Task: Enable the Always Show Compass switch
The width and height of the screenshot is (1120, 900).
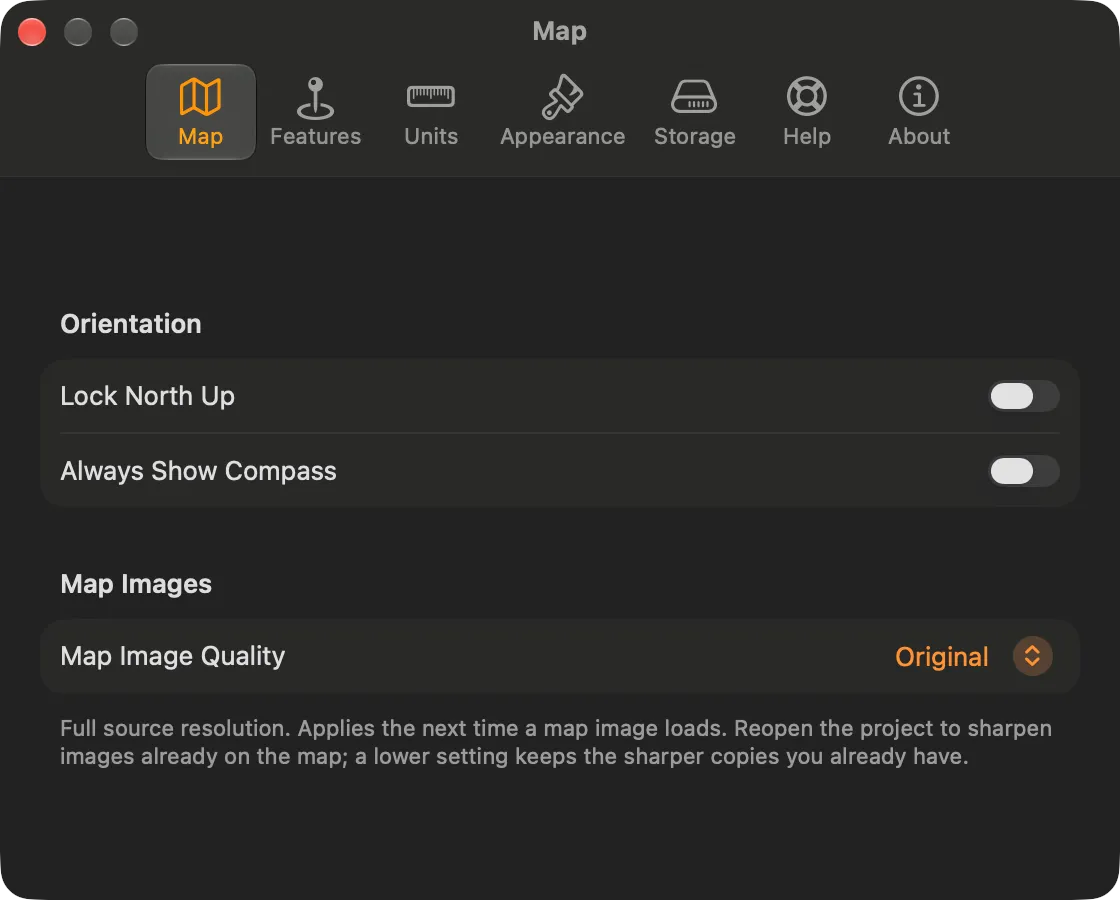Action: (1024, 471)
